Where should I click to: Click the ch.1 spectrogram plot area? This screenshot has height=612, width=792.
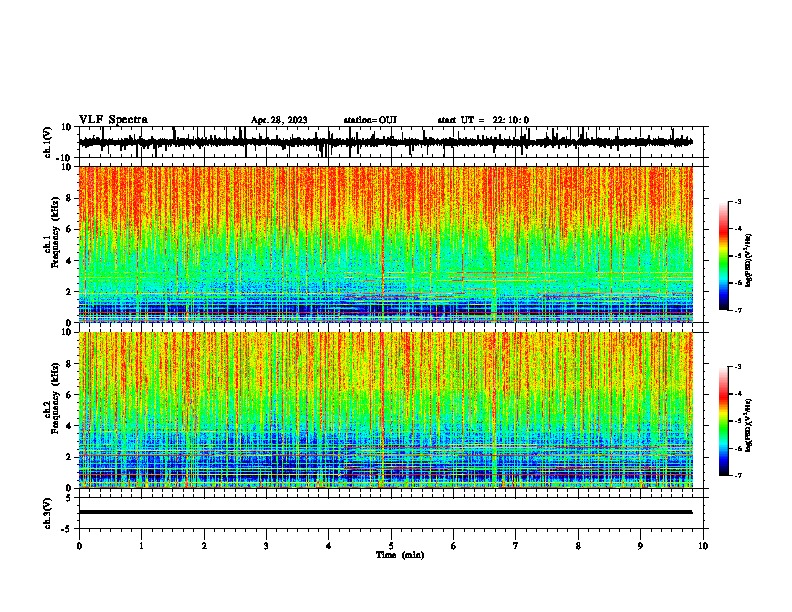point(385,244)
